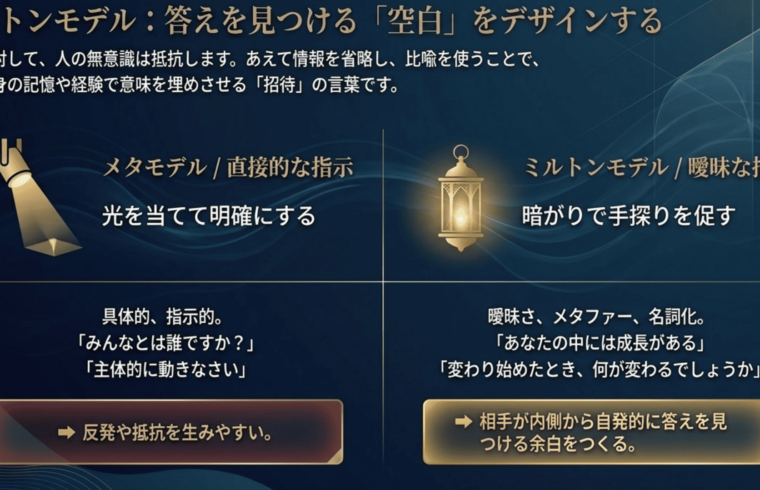Click the subtitle line ending with 「招待」の言葉です

tap(200, 84)
